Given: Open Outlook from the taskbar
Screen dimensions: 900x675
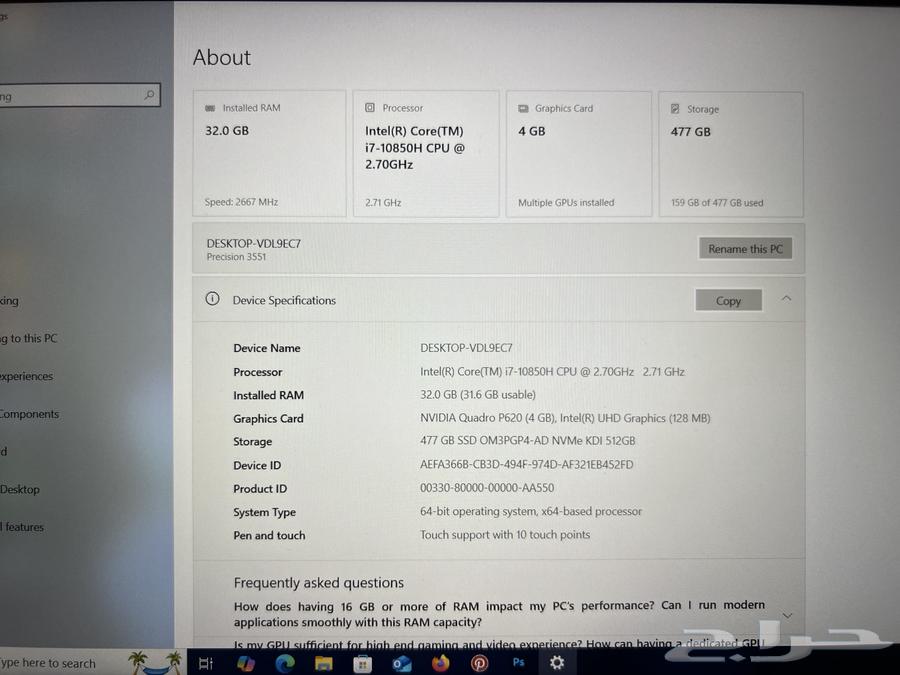Looking at the screenshot, I should (x=402, y=663).
